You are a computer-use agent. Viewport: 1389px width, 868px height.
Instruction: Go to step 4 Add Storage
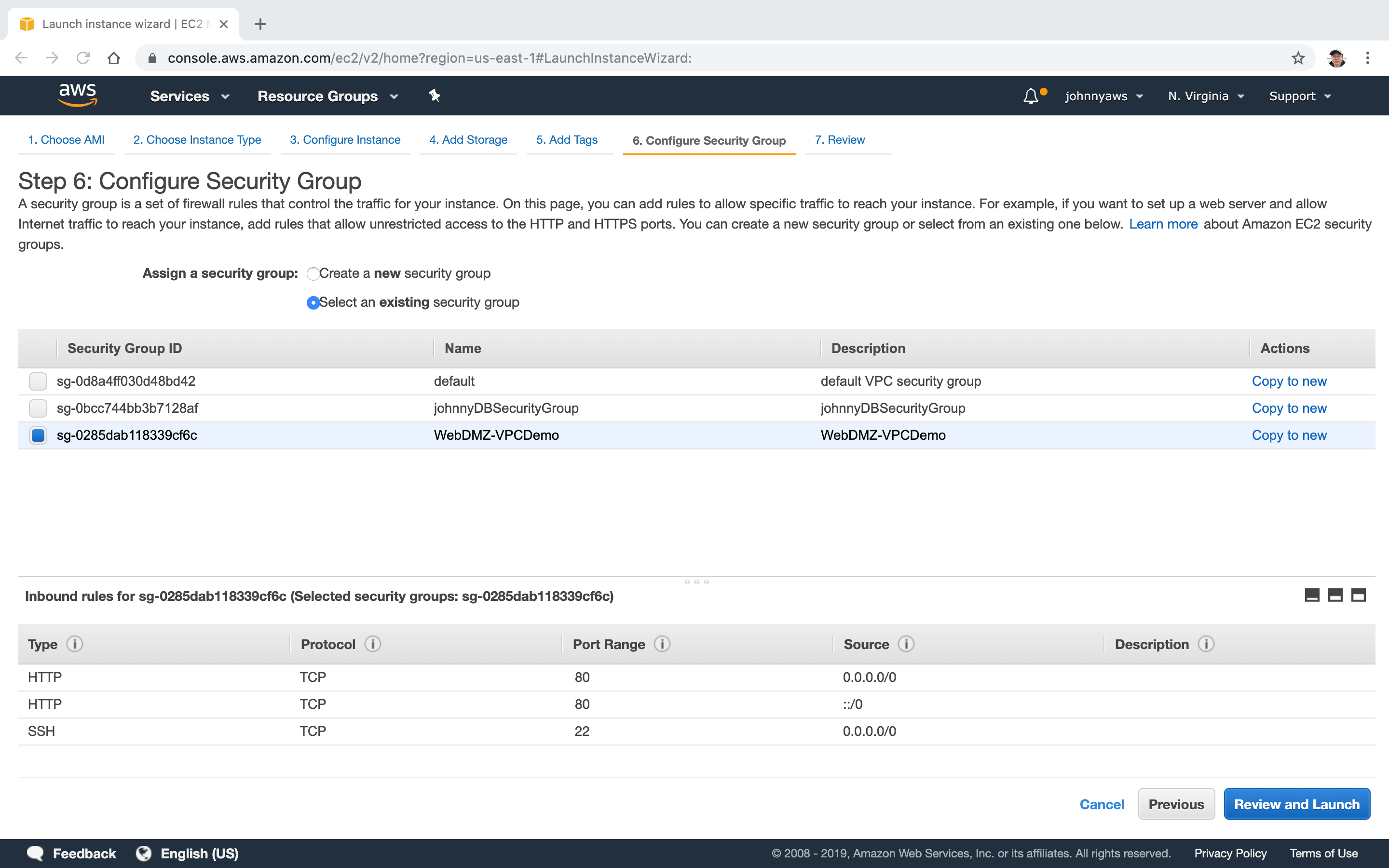pos(468,139)
